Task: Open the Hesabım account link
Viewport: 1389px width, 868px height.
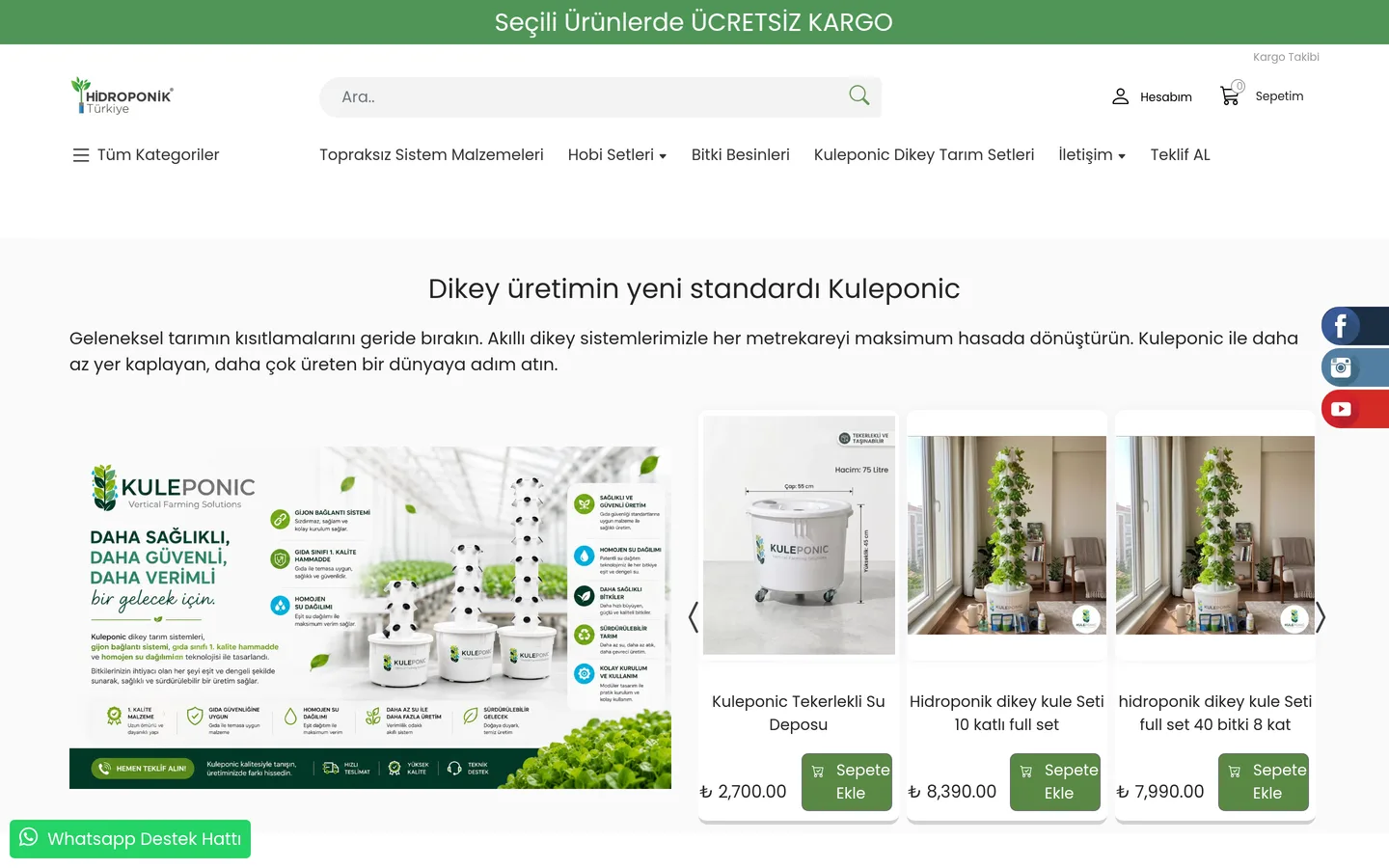Action: [x=1165, y=96]
